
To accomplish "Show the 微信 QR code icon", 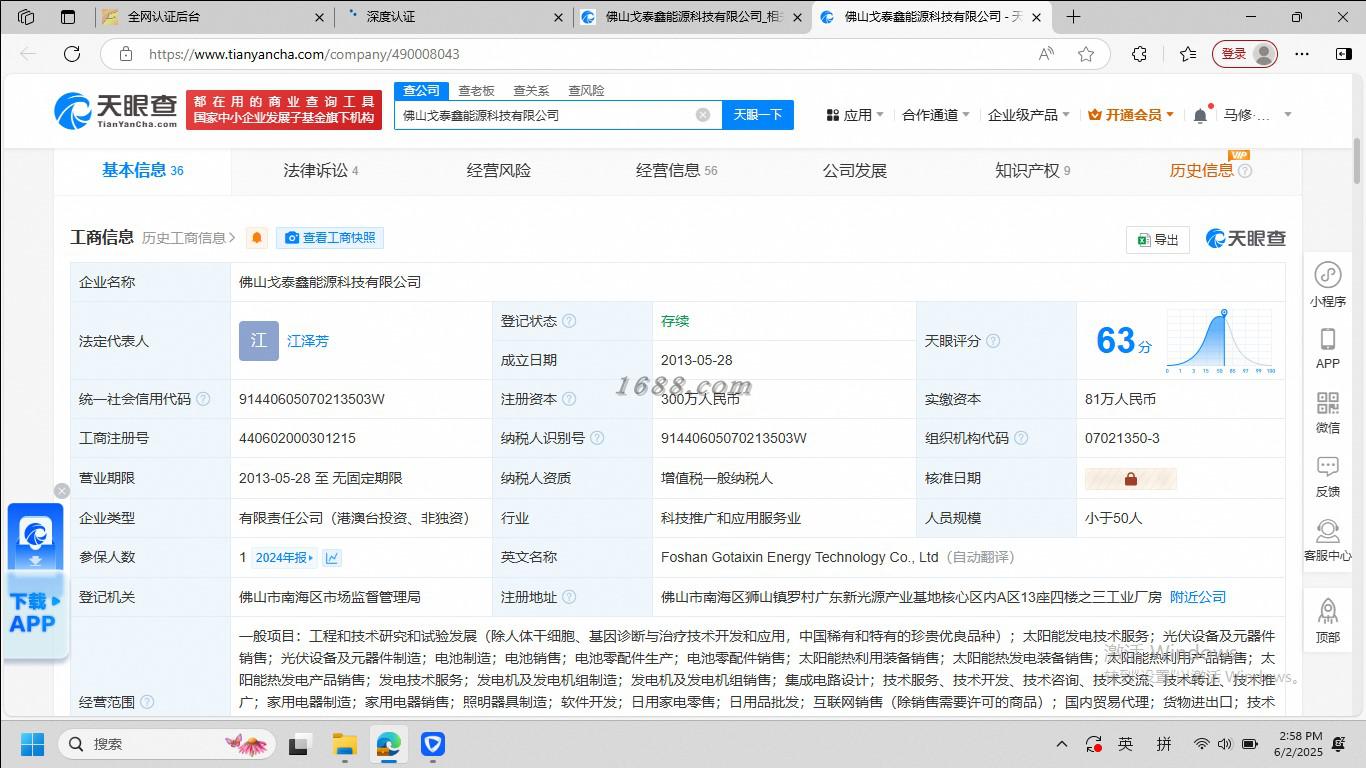I will (x=1327, y=403).
